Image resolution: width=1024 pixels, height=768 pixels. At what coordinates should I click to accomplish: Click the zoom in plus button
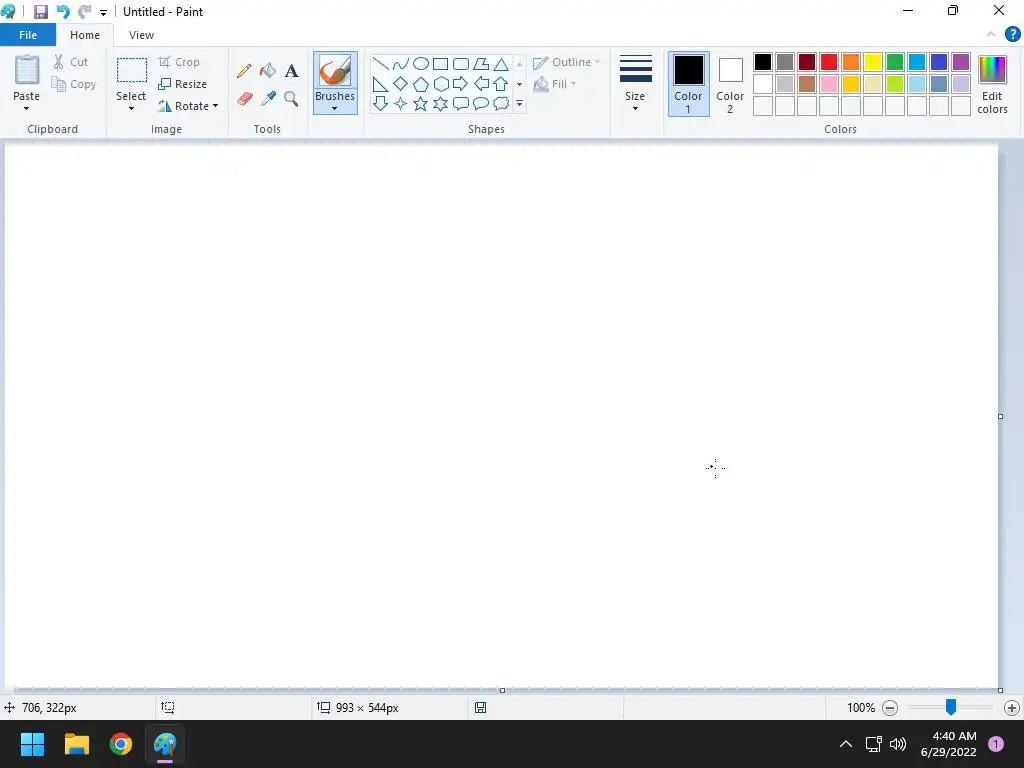pos(1012,707)
